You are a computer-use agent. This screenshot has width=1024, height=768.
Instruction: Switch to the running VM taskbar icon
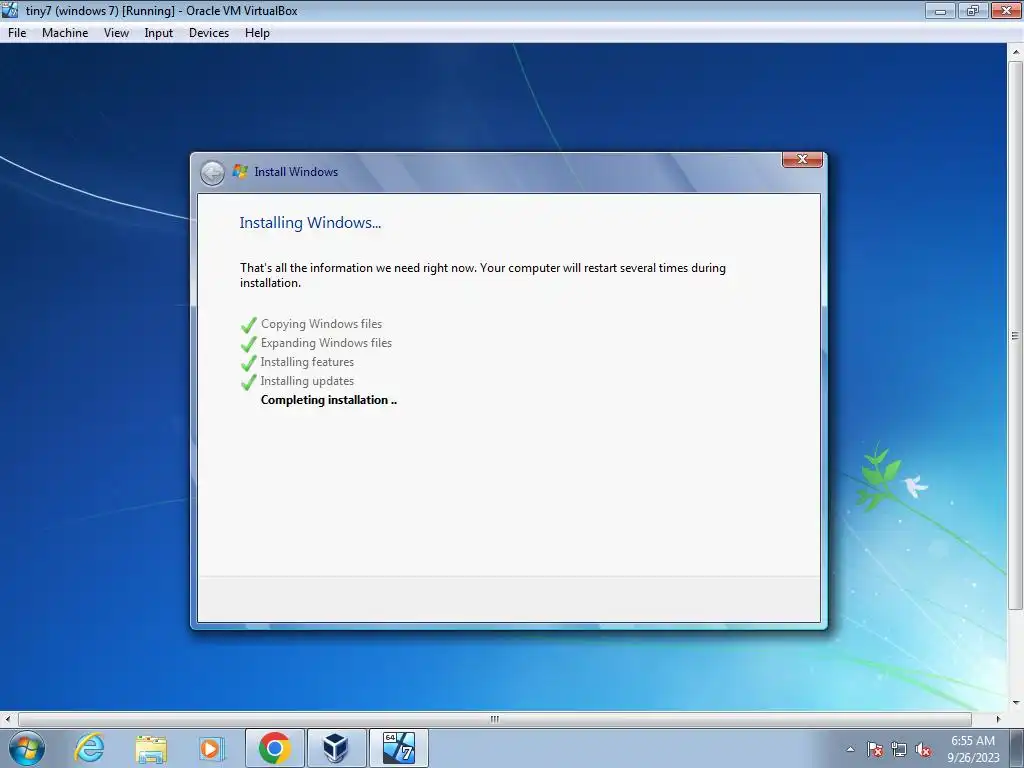point(398,748)
